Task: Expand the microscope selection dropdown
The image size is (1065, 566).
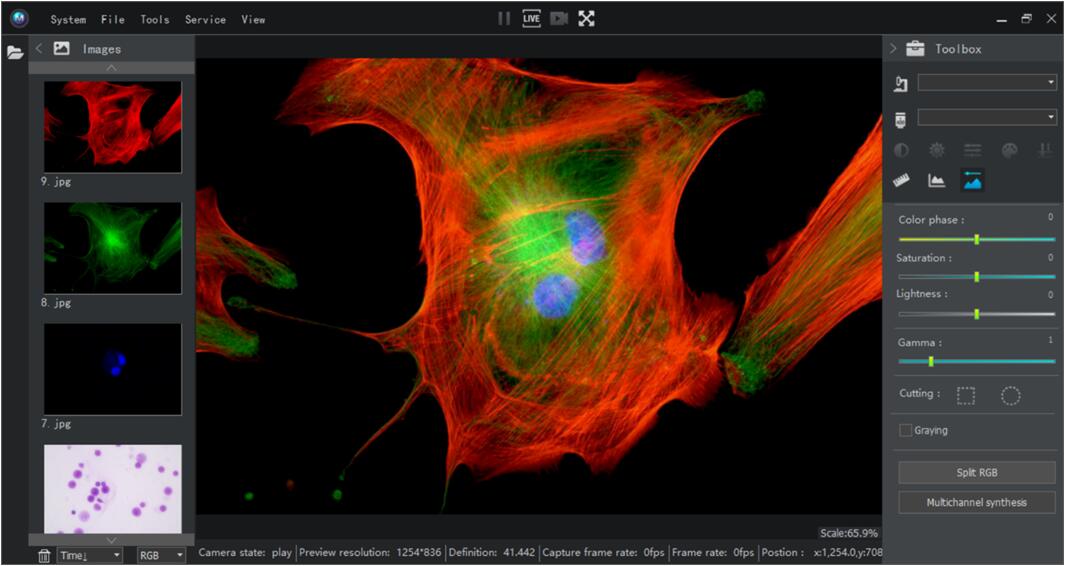Action: pyautogui.click(x=986, y=83)
